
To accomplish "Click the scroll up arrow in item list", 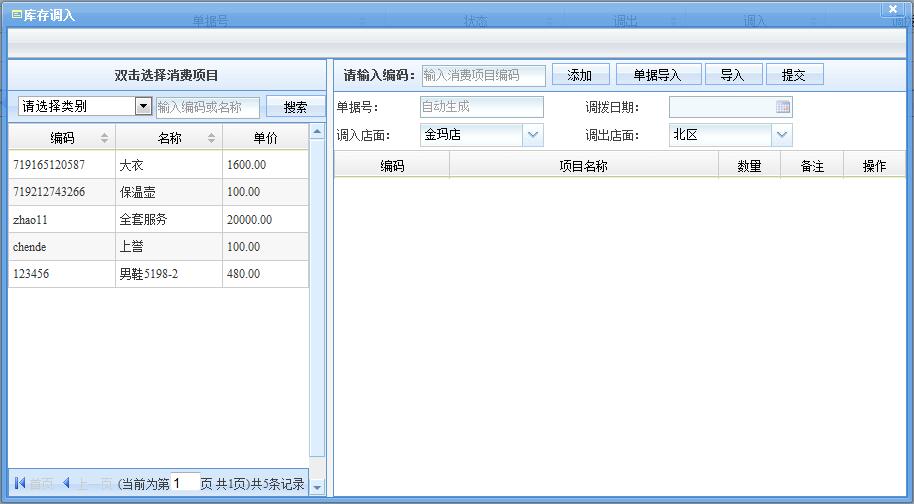I will click(317, 132).
